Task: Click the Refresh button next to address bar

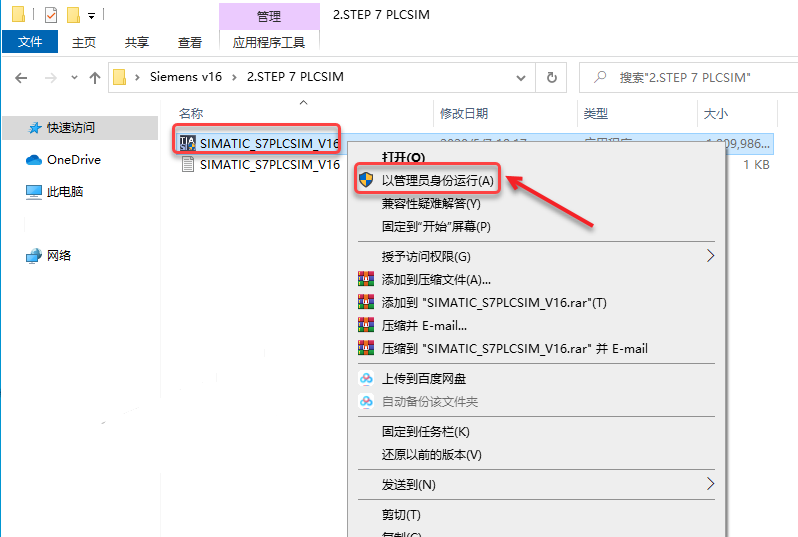Action: (551, 77)
